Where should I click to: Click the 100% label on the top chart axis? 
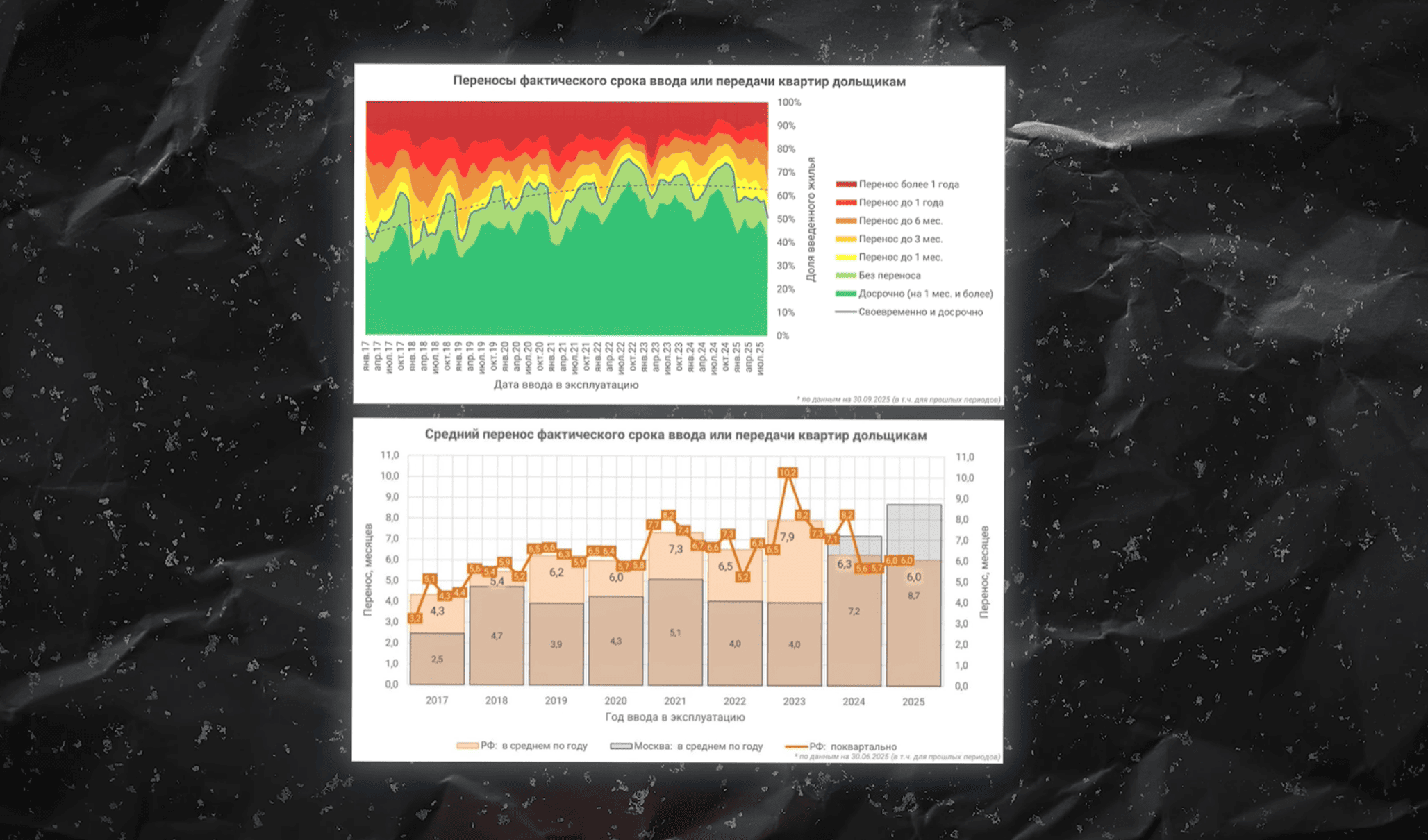[788, 102]
